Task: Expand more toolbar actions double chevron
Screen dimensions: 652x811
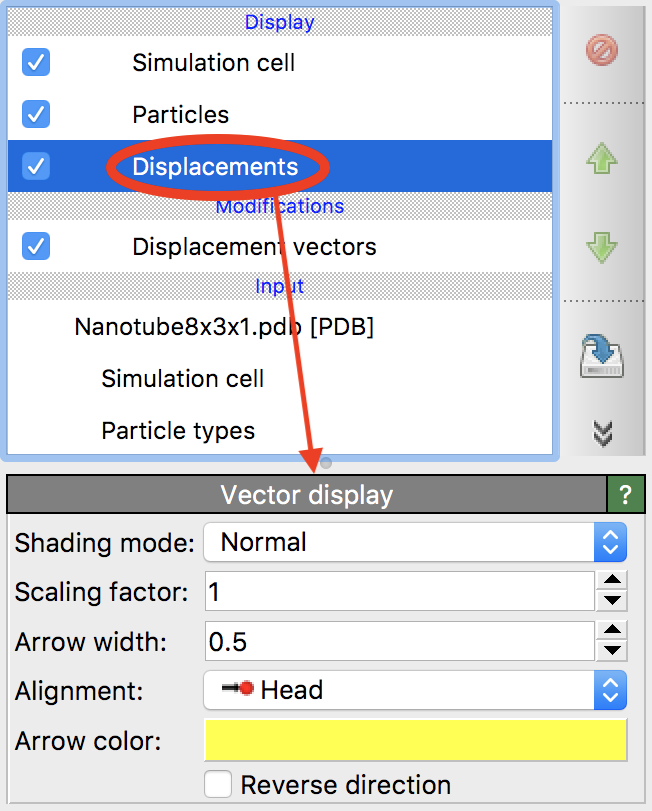Action: [602, 433]
